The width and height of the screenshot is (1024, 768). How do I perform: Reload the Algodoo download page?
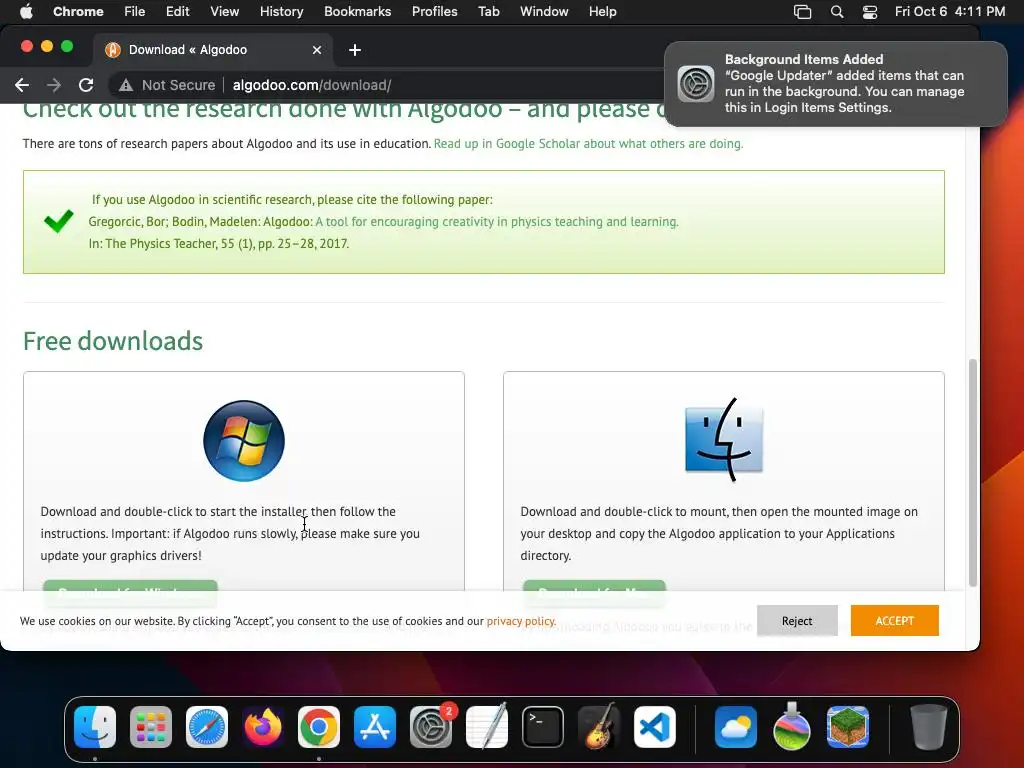[86, 85]
